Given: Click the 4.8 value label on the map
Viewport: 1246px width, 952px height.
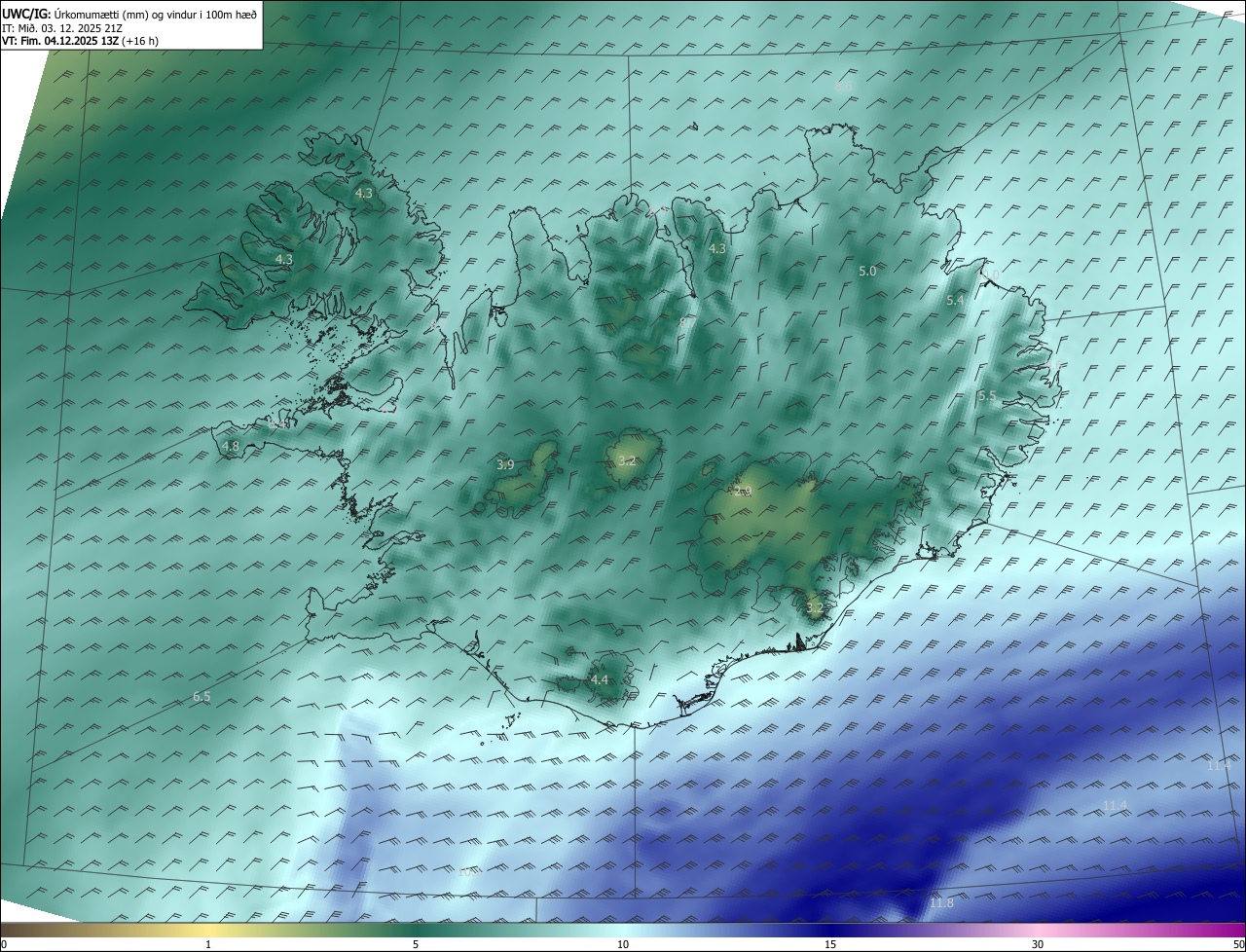Looking at the screenshot, I should pyautogui.click(x=231, y=446).
